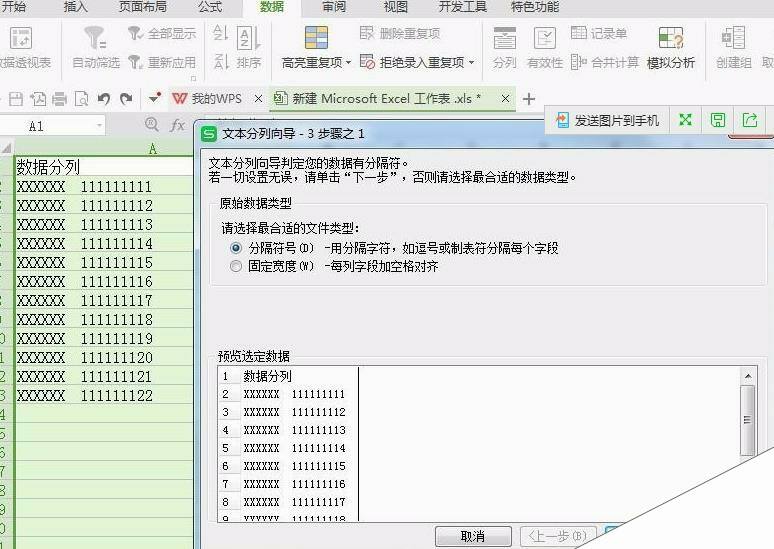This screenshot has height=549, width=774.
Task: Click the Print icon in quick toolbar
Action: pyautogui.click(x=59, y=99)
